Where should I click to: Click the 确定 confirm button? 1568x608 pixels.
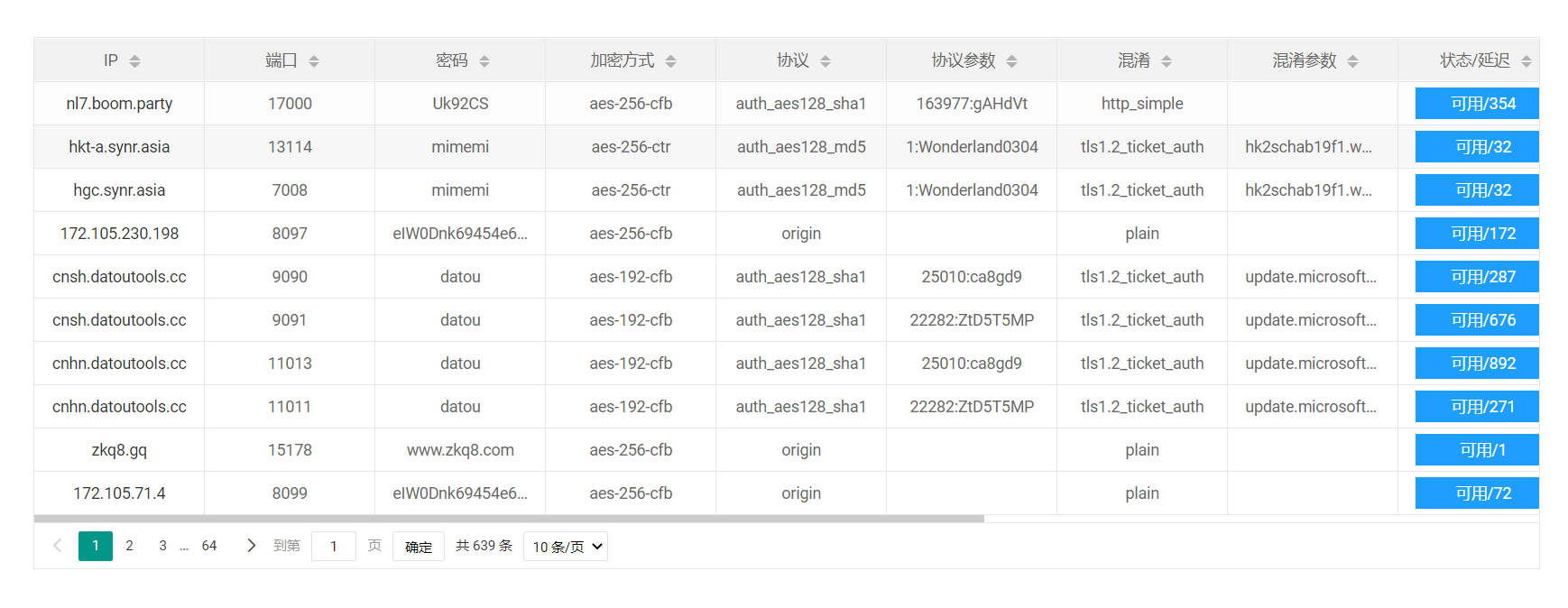(419, 547)
